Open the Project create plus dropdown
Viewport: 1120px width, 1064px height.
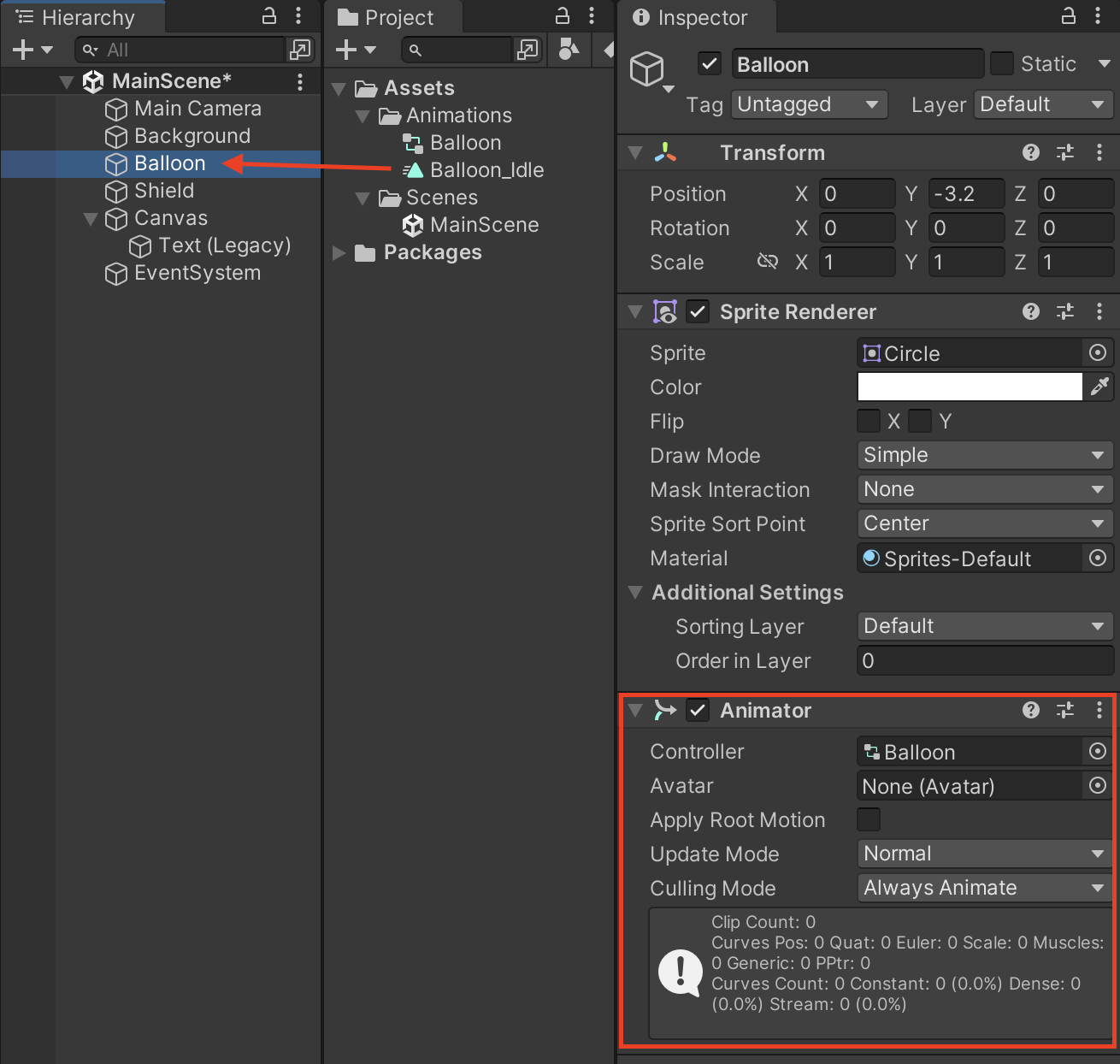(x=356, y=50)
